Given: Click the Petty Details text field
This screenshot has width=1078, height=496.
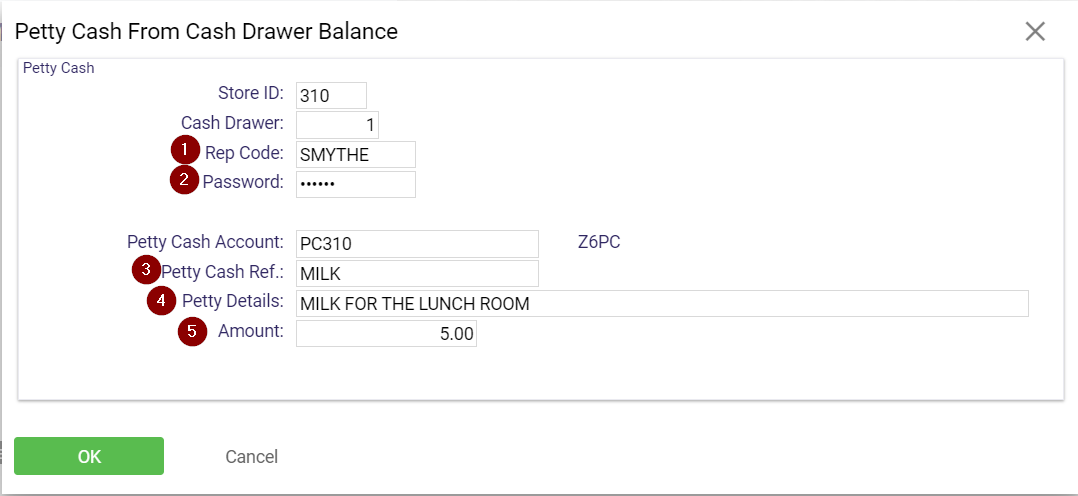Looking at the screenshot, I should [662, 303].
